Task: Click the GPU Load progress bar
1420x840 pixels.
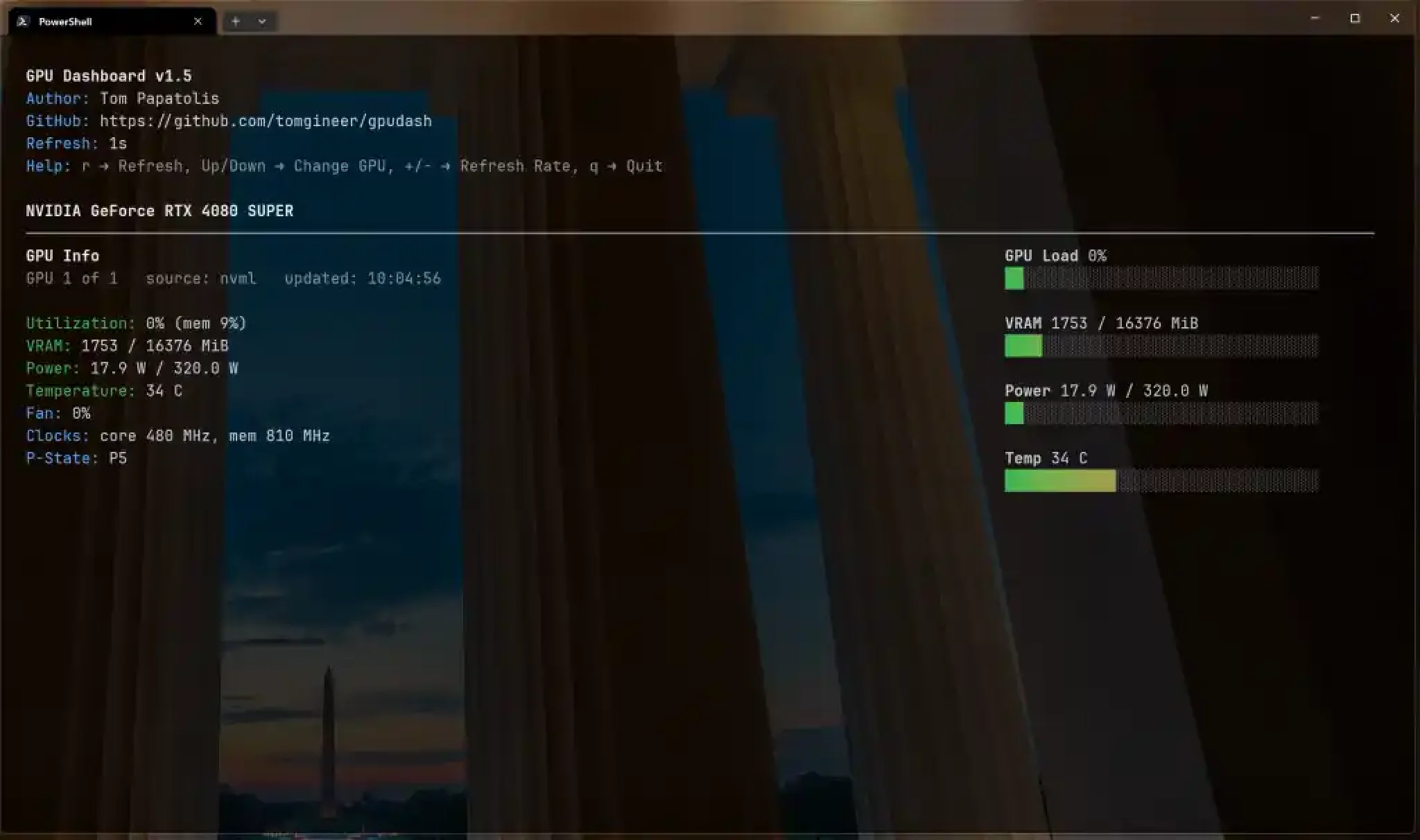Action: coord(1161,279)
